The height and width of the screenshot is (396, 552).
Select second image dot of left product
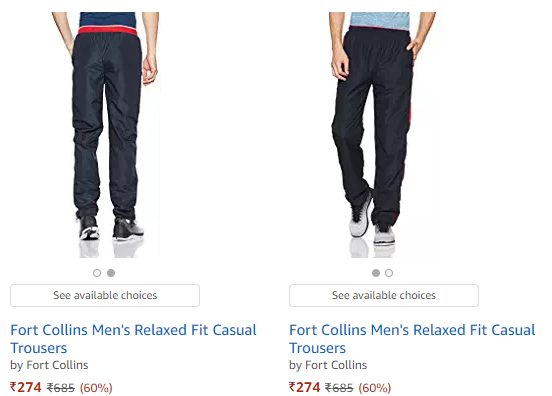click(111, 273)
